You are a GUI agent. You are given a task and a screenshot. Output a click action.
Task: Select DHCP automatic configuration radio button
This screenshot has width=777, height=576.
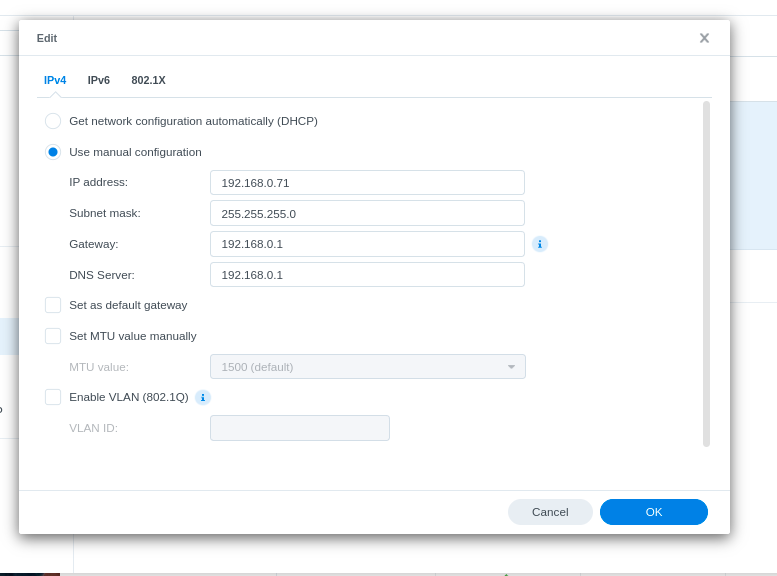[53, 121]
